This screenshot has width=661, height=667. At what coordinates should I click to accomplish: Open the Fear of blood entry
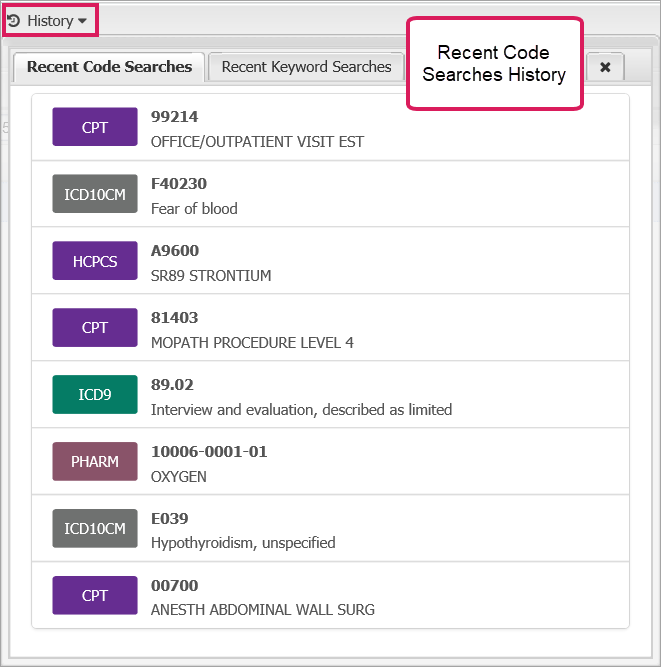(194, 208)
